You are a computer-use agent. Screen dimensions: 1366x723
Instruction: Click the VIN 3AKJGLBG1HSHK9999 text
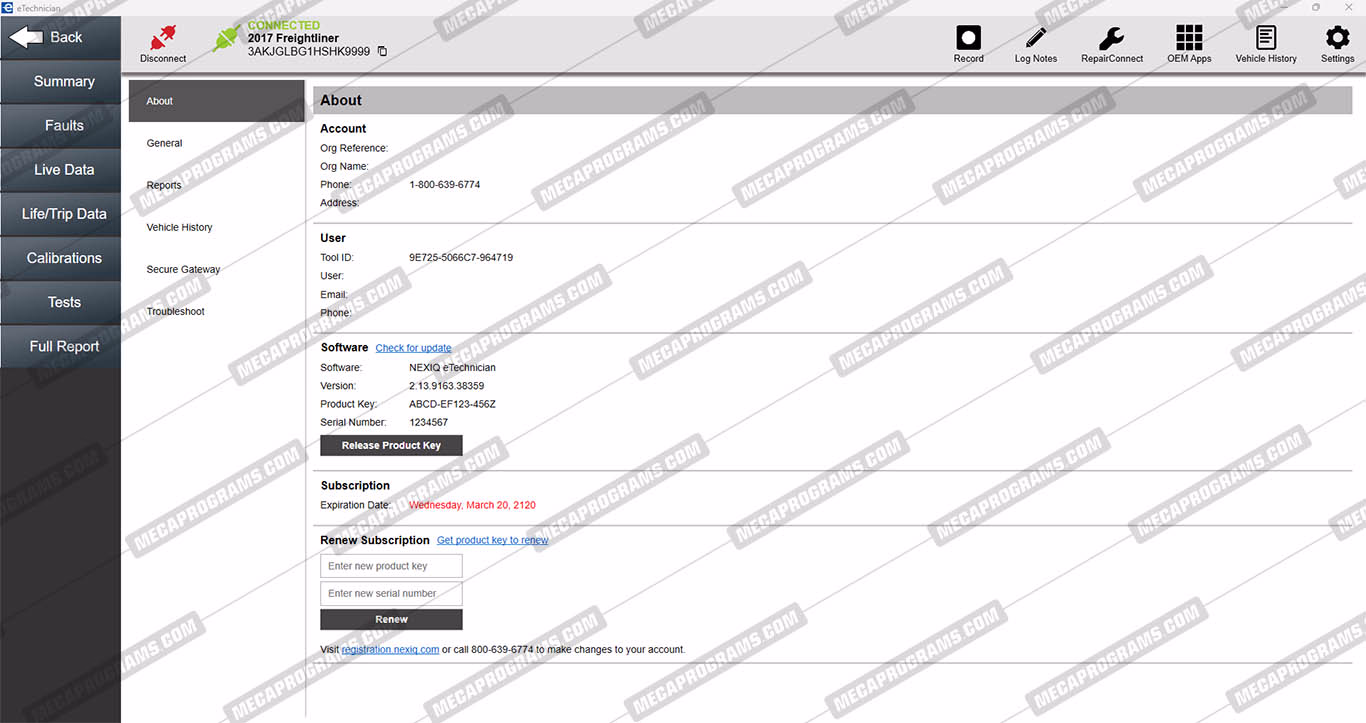pyautogui.click(x=309, y=51)
